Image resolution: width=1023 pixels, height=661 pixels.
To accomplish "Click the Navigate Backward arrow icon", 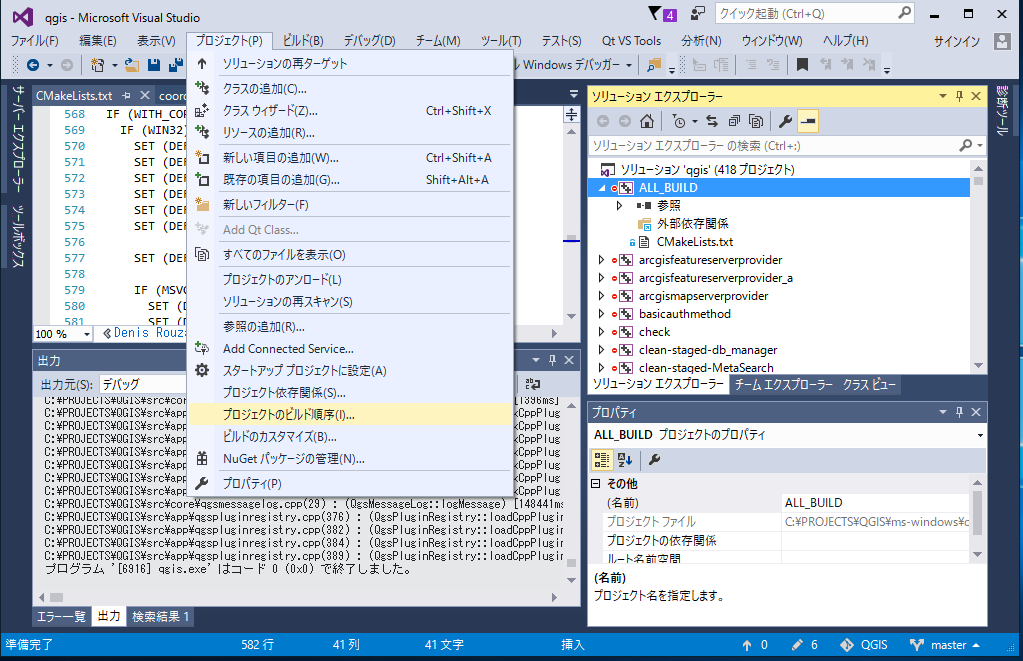I will [x=33, y=65].
